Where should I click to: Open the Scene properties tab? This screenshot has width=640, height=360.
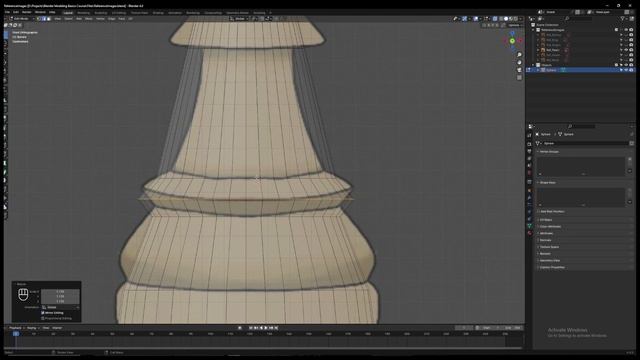[529, 165]
